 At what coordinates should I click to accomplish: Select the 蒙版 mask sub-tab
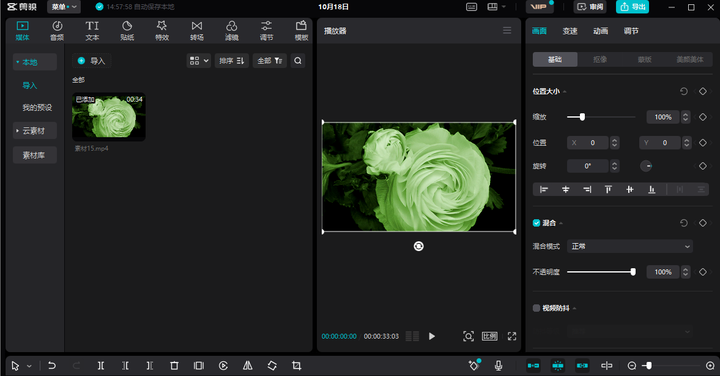click(x=644, y=59)
